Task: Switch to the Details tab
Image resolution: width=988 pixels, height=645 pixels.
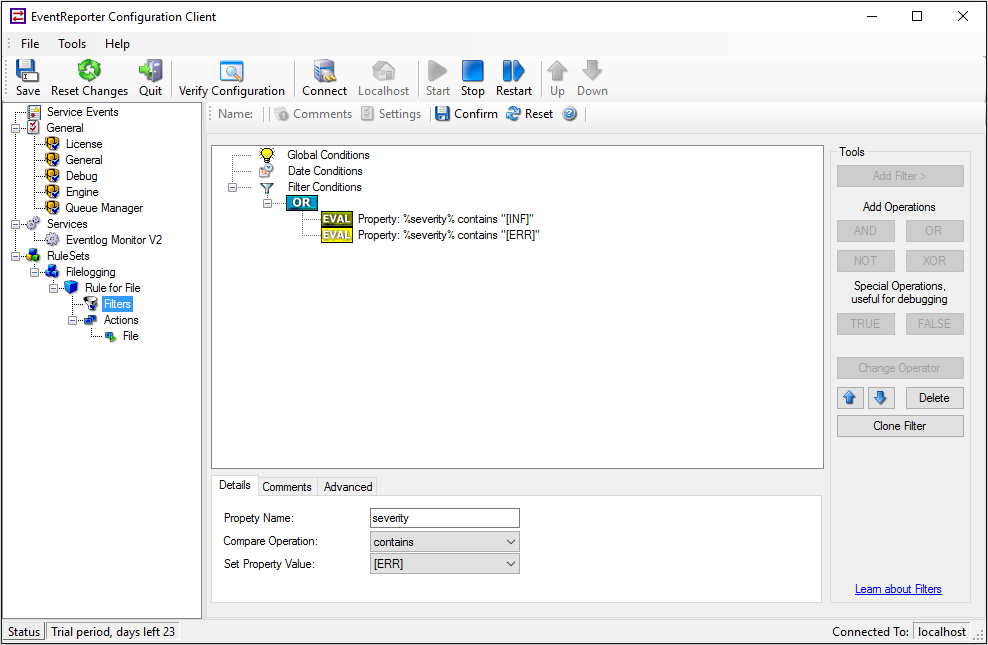Action: tap(234, 485)
